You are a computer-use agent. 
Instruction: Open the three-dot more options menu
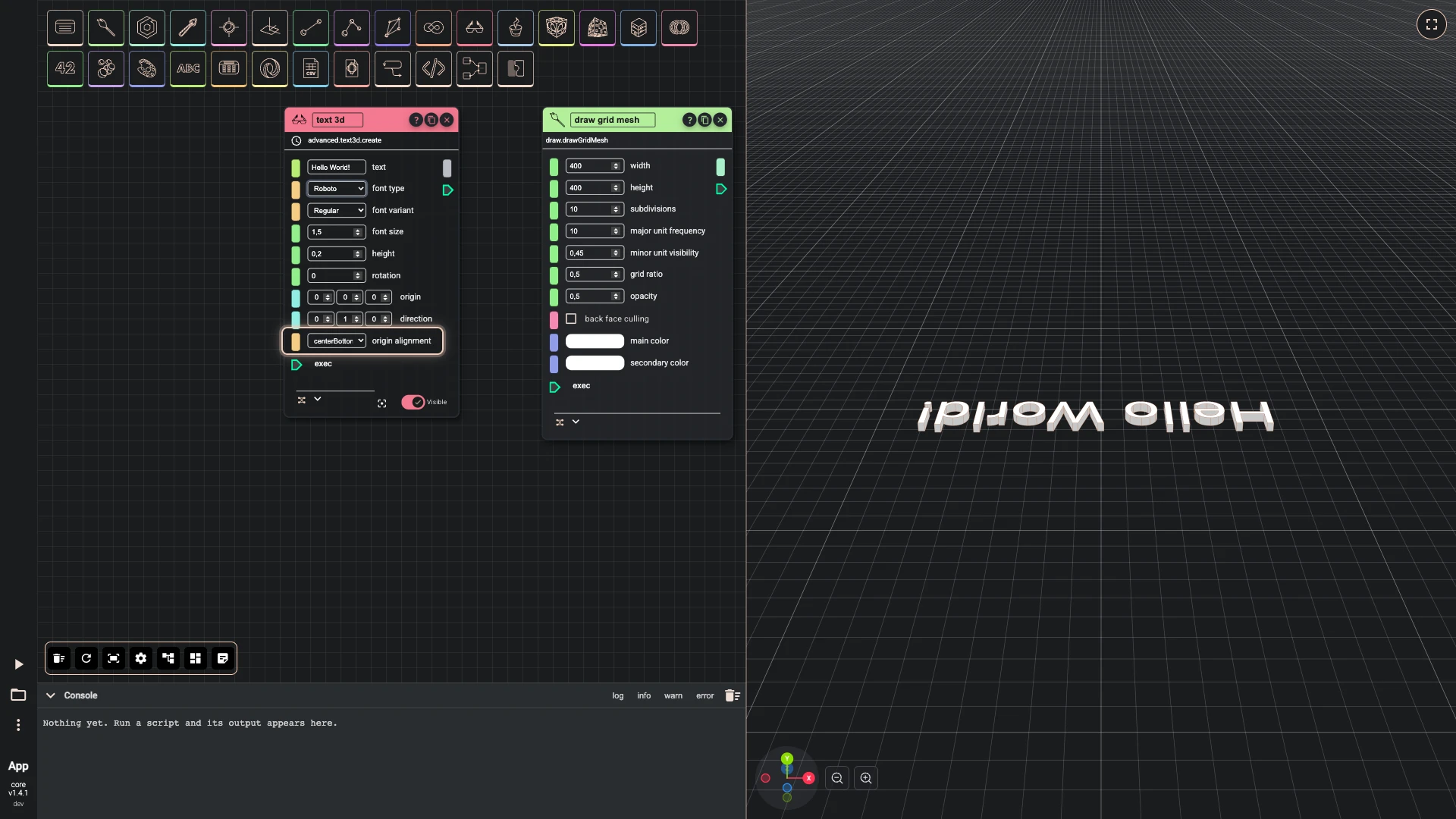click(18, 725)
